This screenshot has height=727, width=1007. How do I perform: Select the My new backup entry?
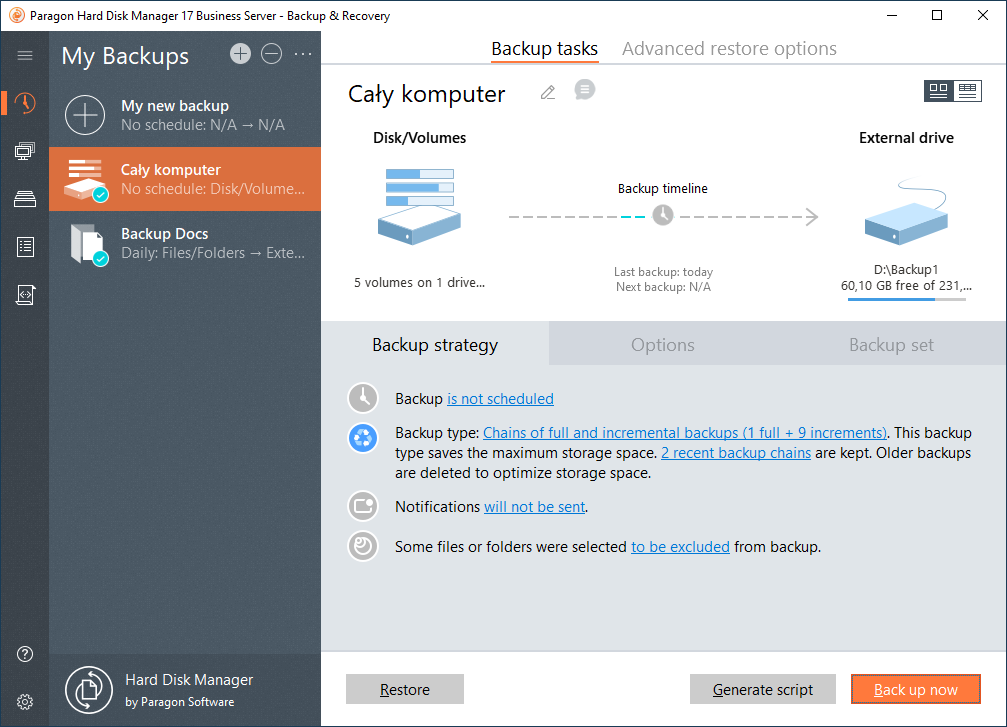tap(185, 115)
